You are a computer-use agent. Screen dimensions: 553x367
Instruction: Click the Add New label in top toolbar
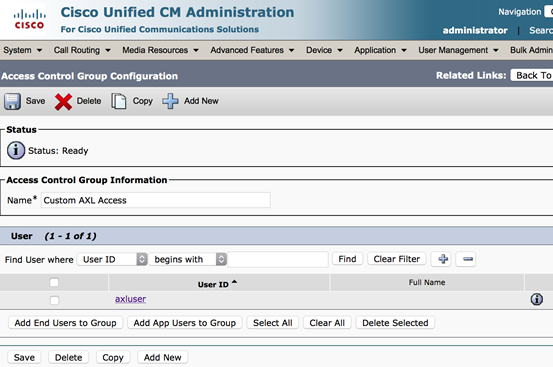click(201, 101)
